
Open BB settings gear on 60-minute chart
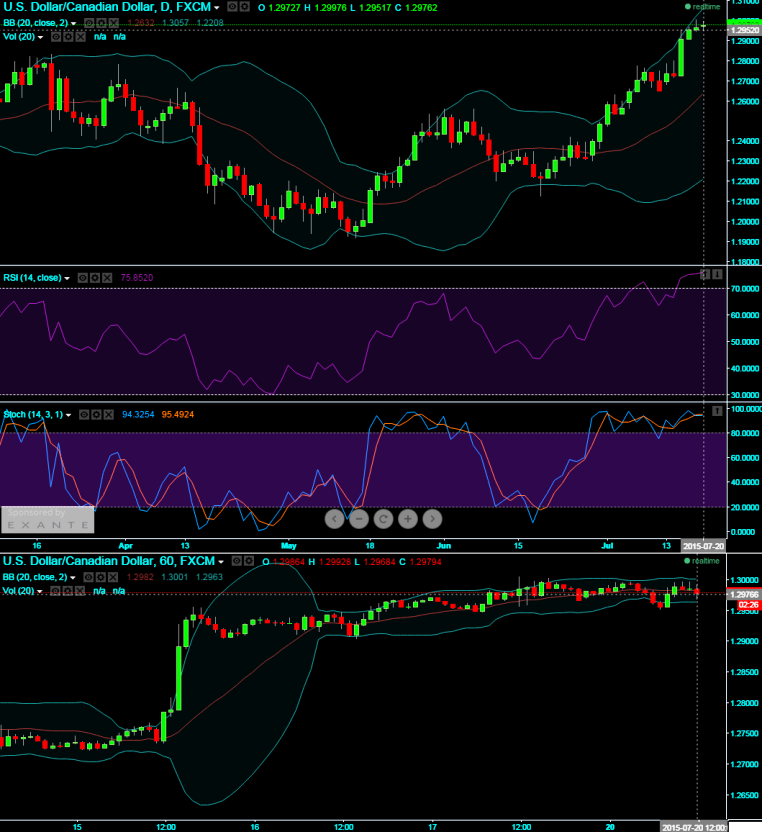point(101,577)
